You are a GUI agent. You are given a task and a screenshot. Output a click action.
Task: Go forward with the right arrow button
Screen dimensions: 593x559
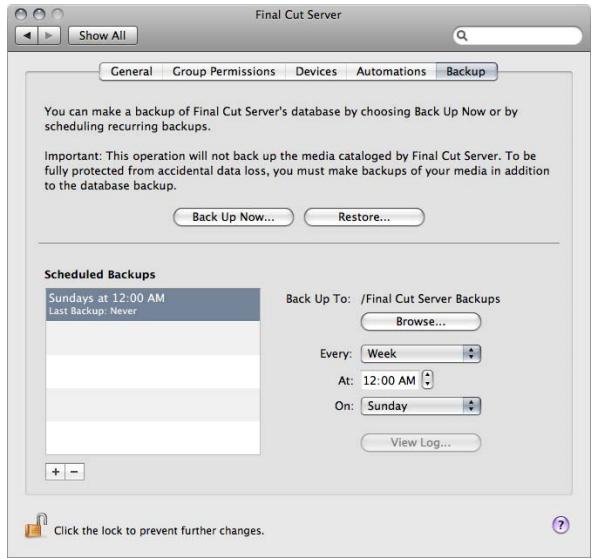[49, 36]
